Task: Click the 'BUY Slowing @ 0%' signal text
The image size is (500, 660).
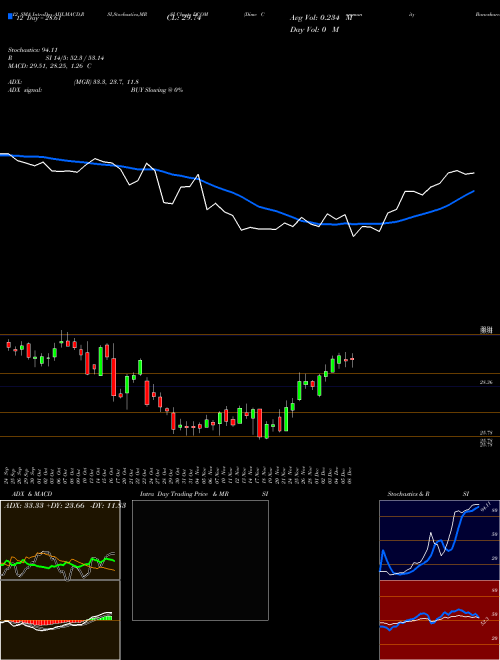Action: (x=157, y=90)
